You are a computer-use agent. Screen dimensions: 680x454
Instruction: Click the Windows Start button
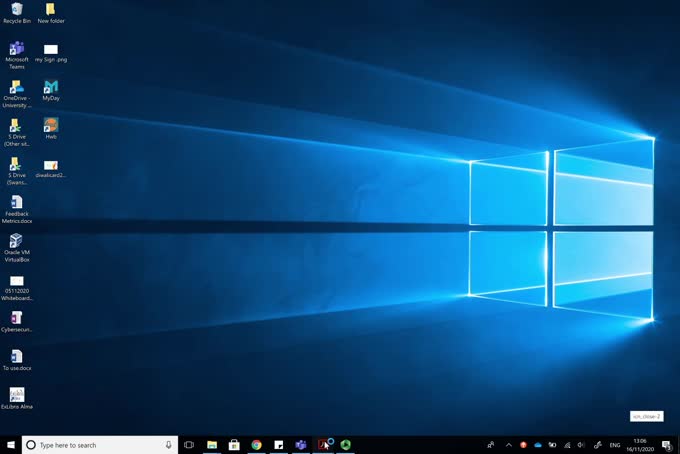pos(11,445)
